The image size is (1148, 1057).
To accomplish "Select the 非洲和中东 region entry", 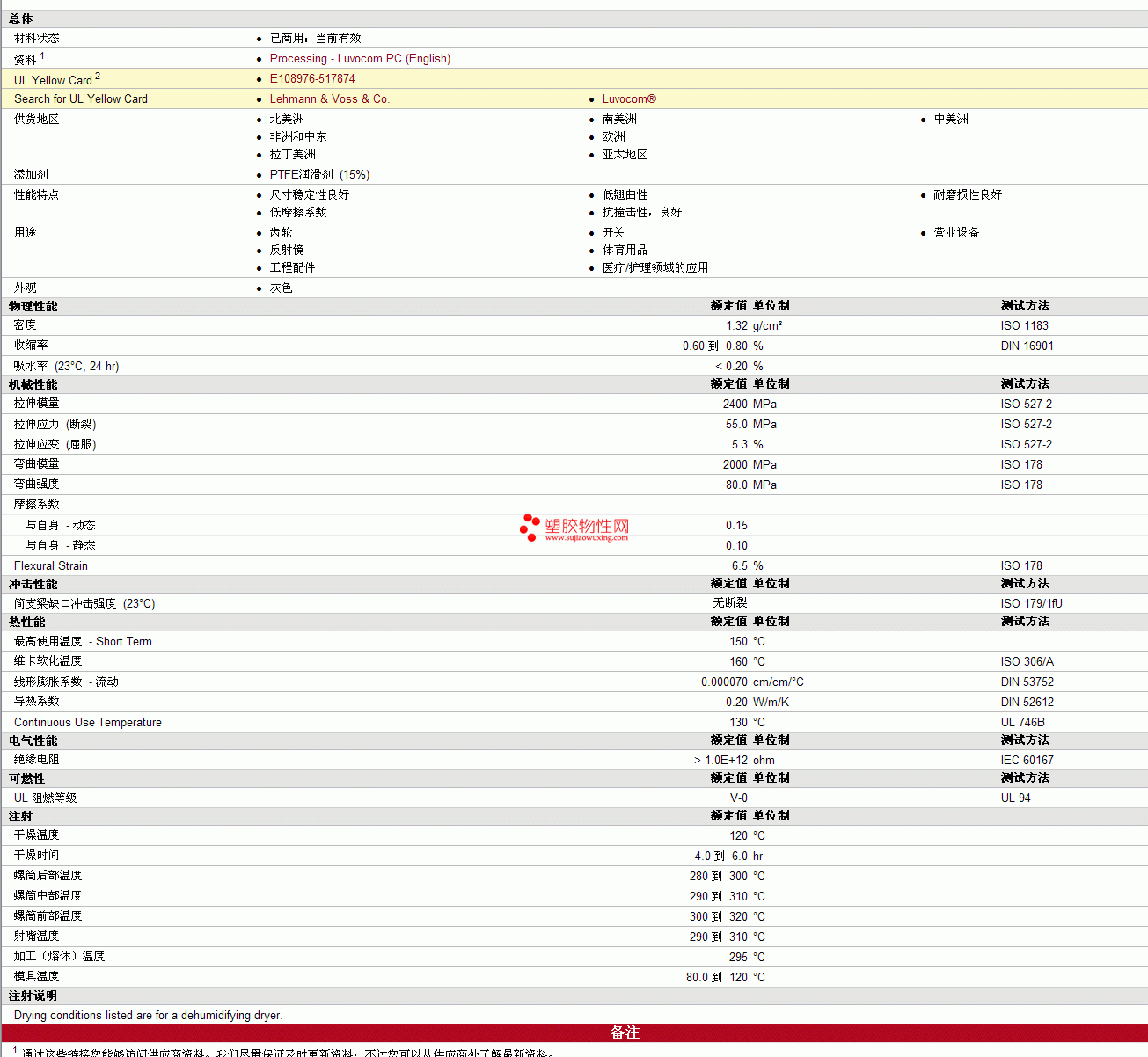I will click(298, 136).
